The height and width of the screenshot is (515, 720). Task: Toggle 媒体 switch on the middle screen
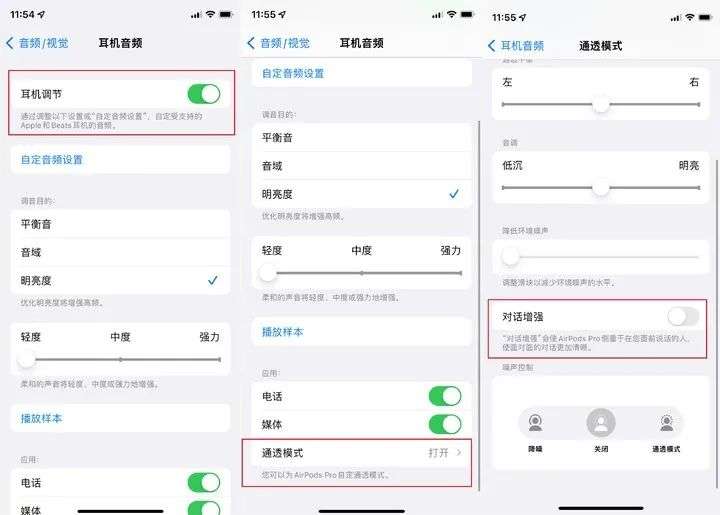[x=445, y=425]
